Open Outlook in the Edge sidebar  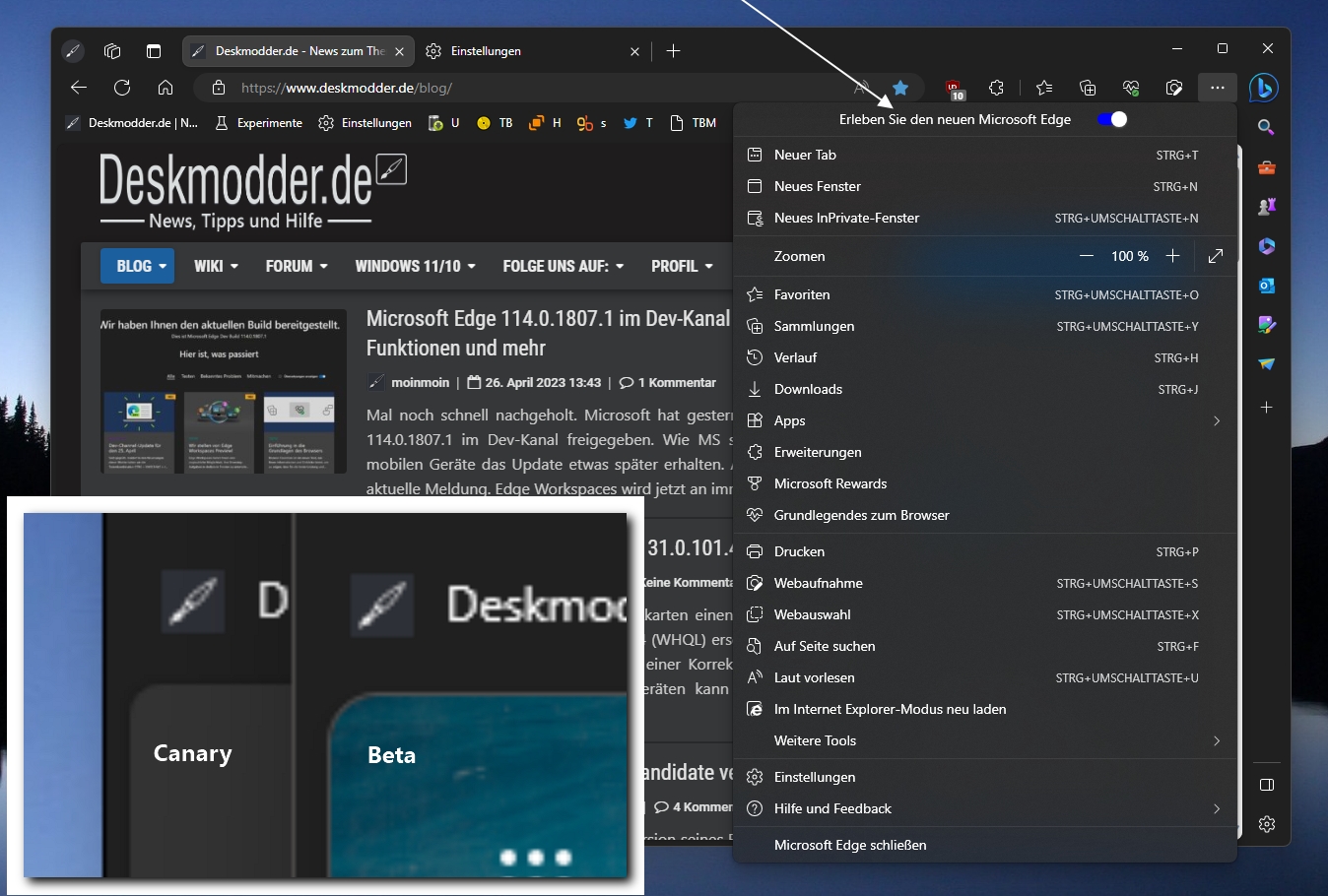pyautogui.click(x=1267, y=285)
